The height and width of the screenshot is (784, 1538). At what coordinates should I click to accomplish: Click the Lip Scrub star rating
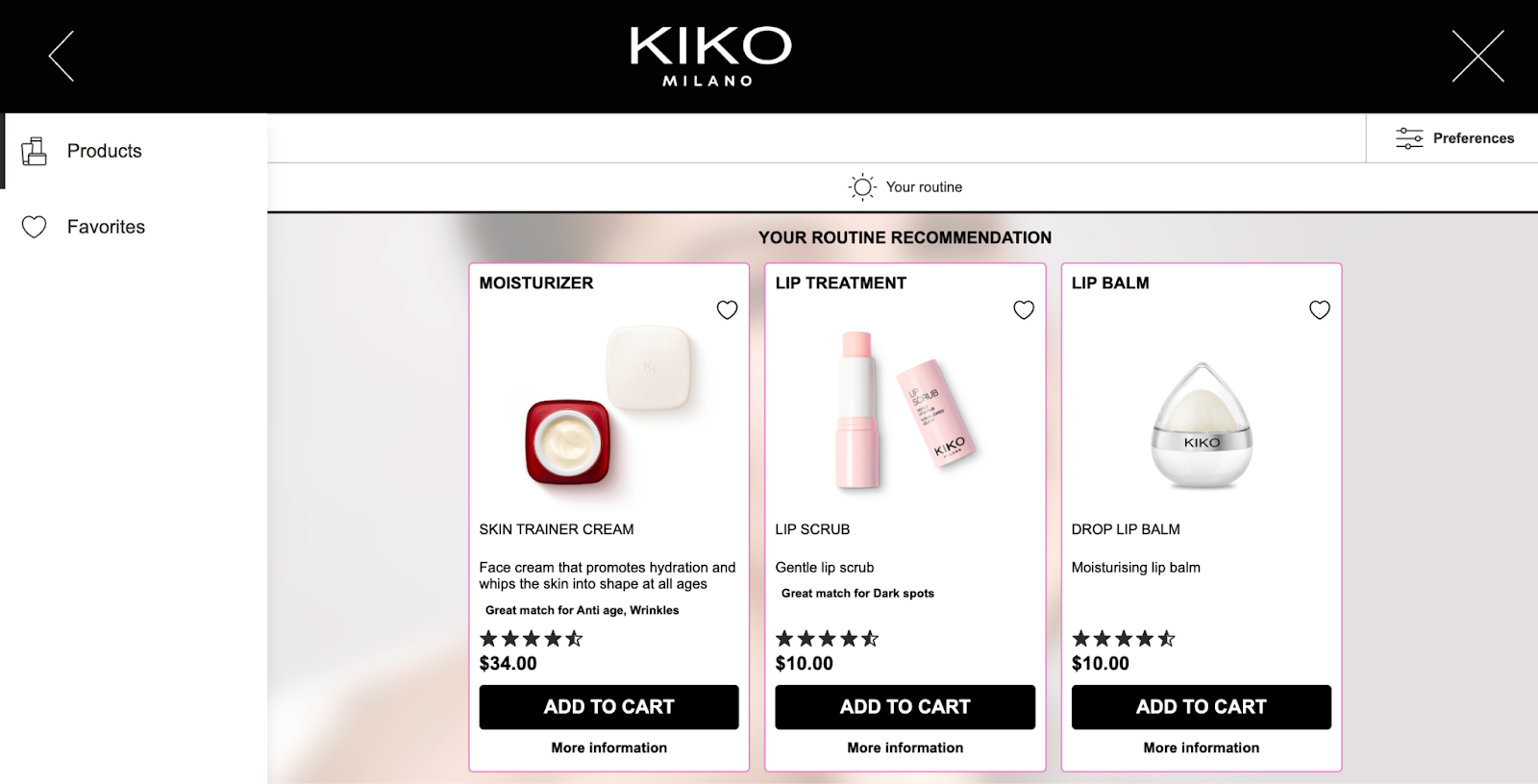(828, 638)
